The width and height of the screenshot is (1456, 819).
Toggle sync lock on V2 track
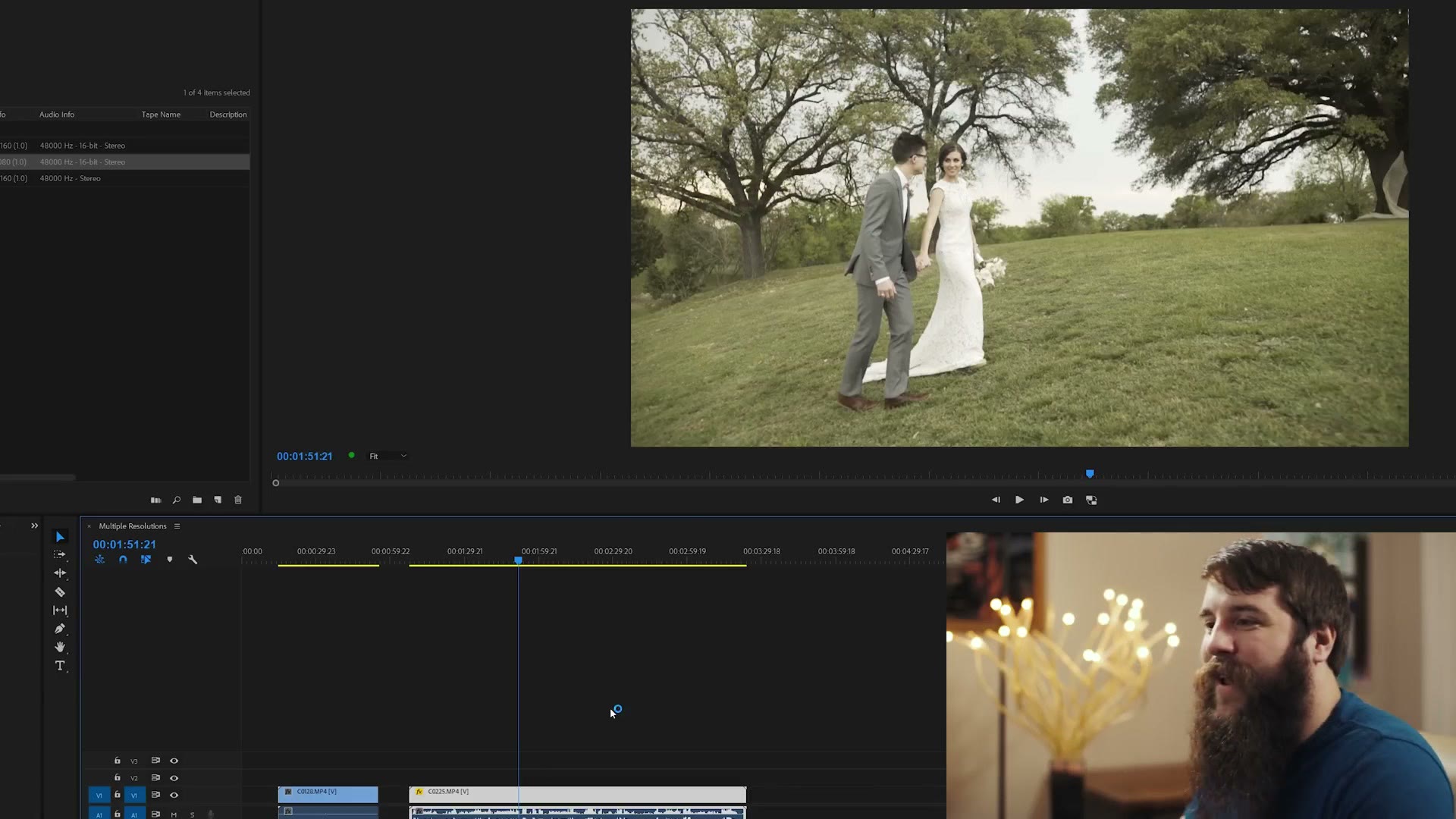tap(155, 778)
